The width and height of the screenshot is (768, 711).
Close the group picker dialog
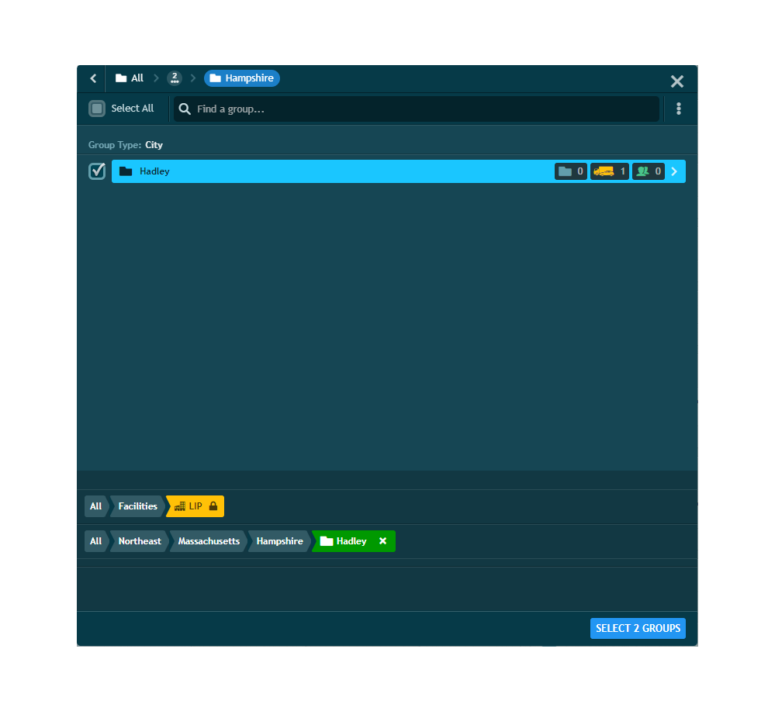(x=677, y=81)
